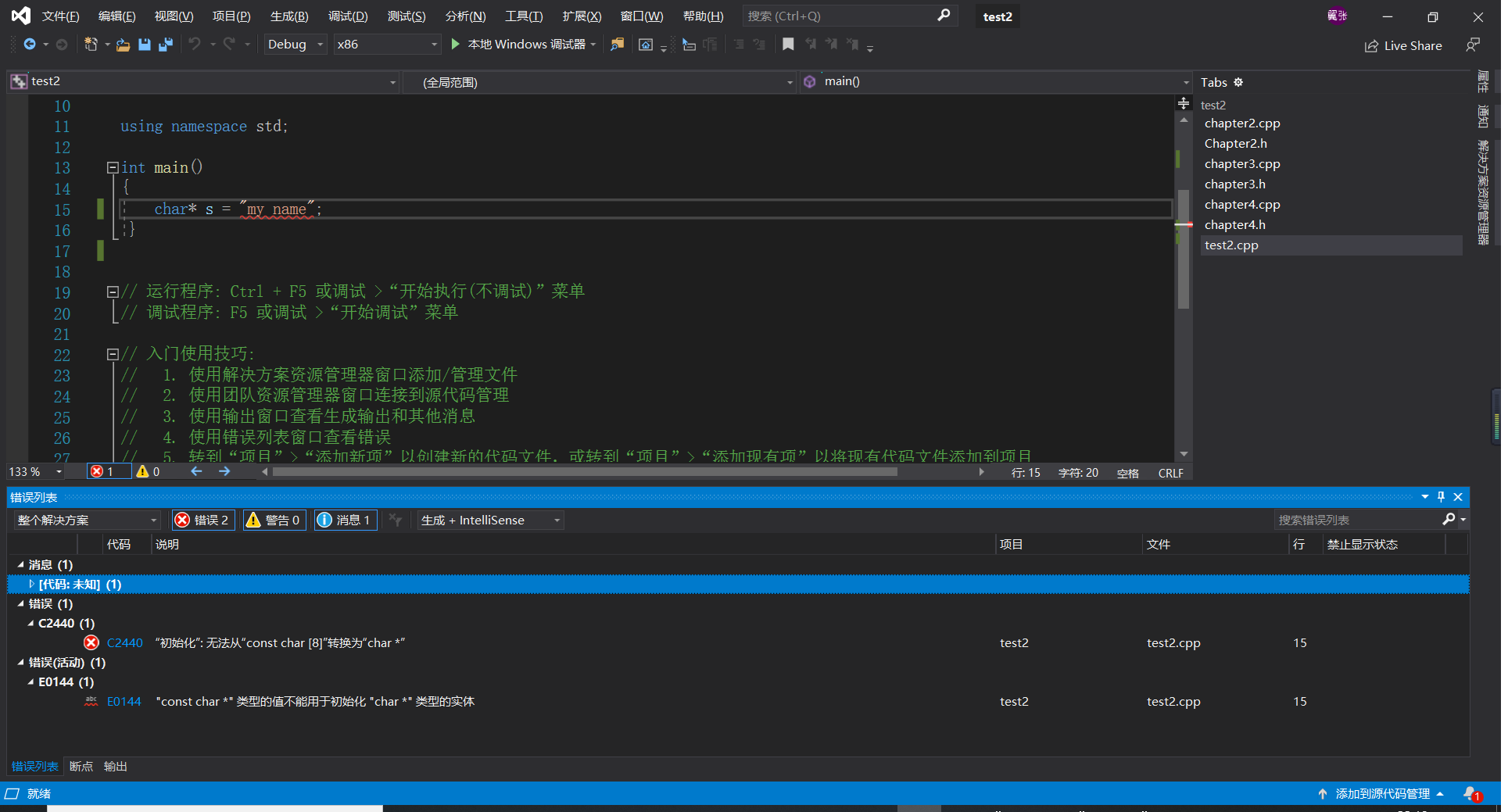Click the undo arrow icon
The height and width of the screenshot is (812, 1508).
(x=195, y=45)
